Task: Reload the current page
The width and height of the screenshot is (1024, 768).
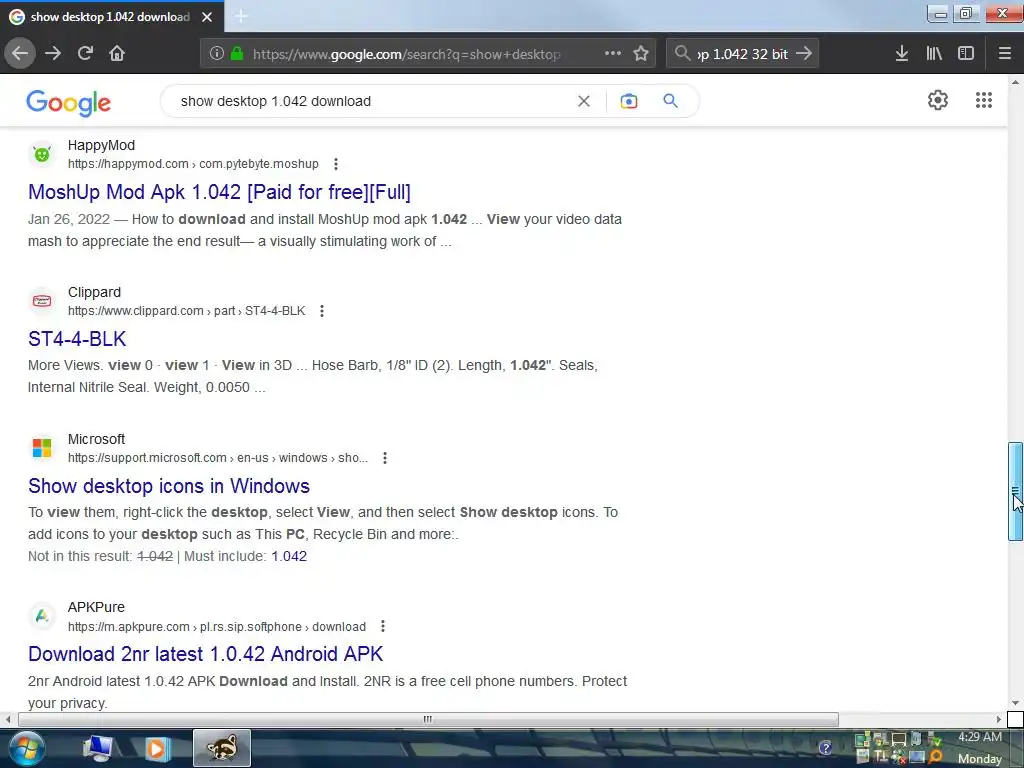Action: [x=85, y=53]
